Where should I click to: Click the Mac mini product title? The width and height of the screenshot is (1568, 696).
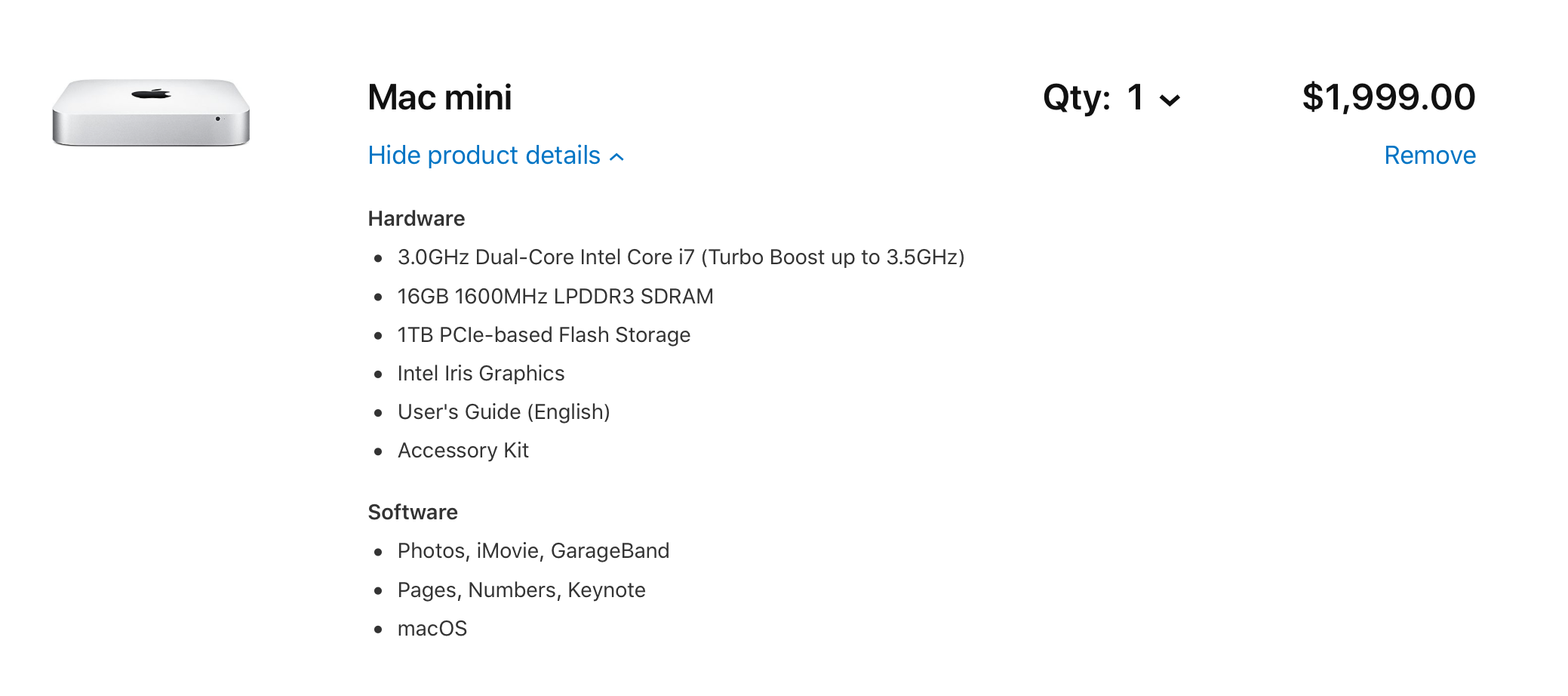click(440, 97)
